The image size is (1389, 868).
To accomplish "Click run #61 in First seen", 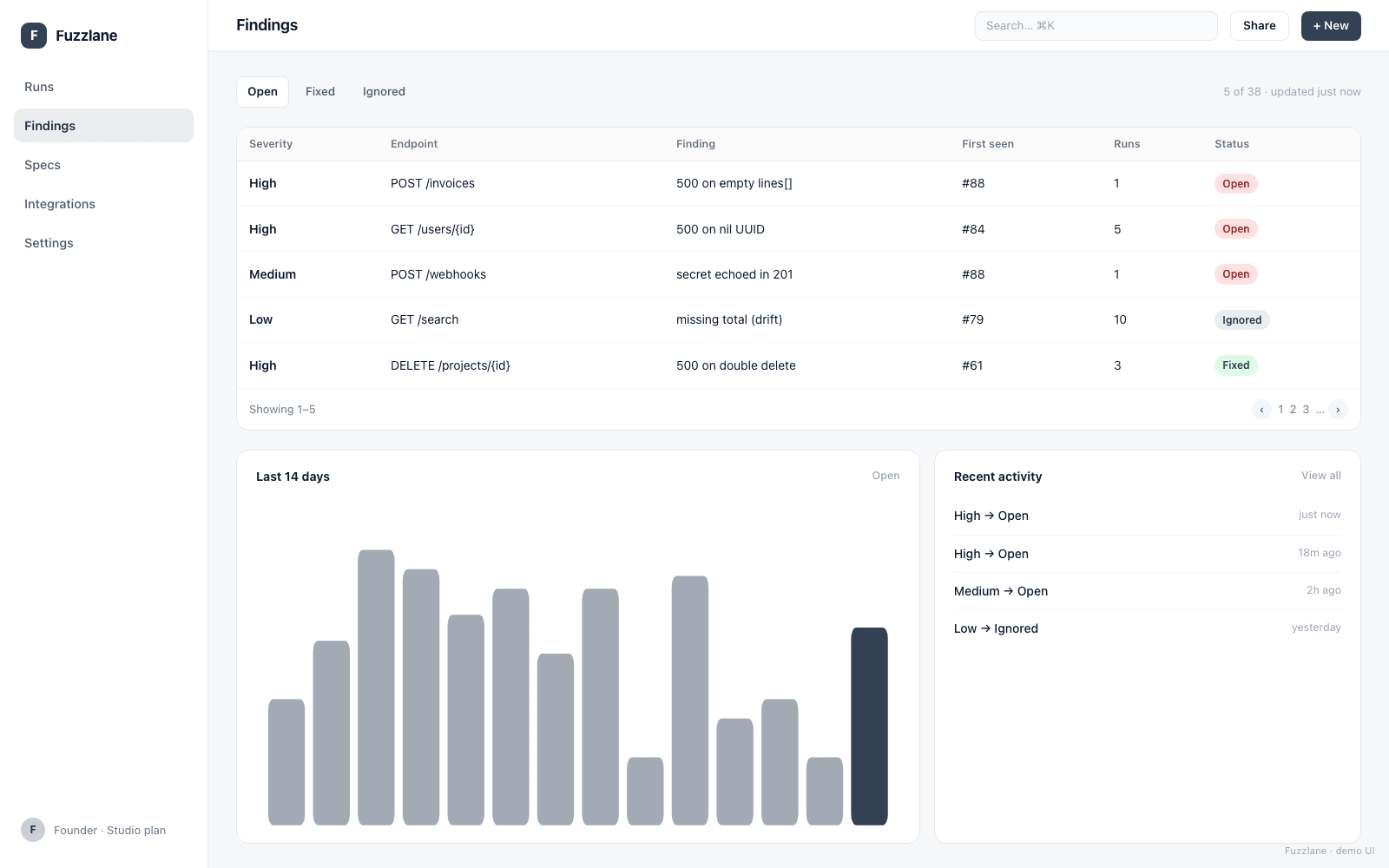I will (972, 365).
